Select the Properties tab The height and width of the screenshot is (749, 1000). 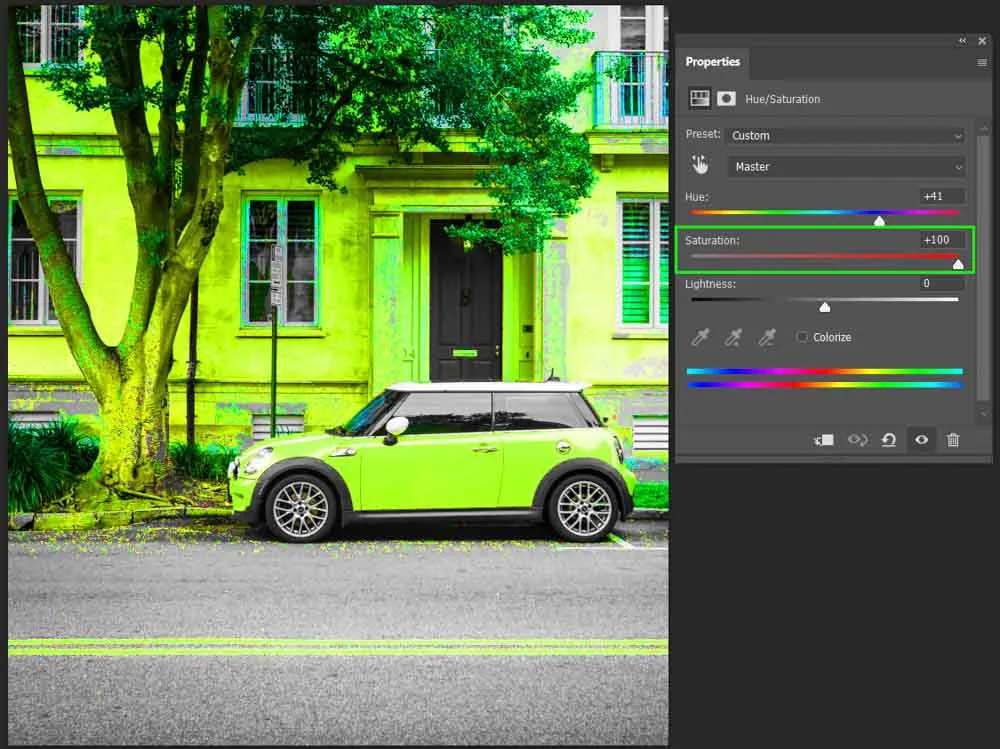(x=712, y=62)
